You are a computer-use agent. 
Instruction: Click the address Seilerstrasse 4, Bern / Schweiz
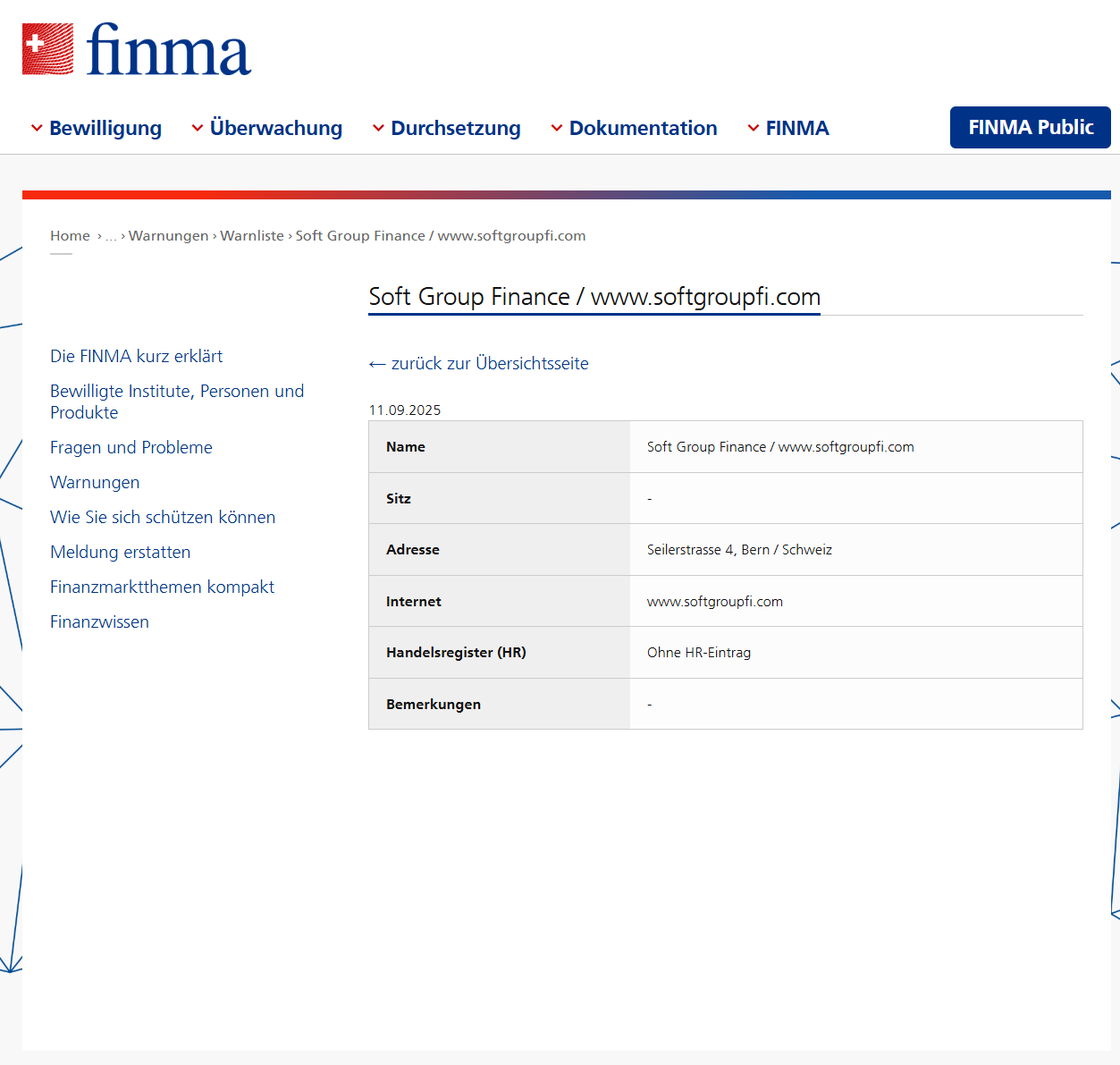pos(739,550)
